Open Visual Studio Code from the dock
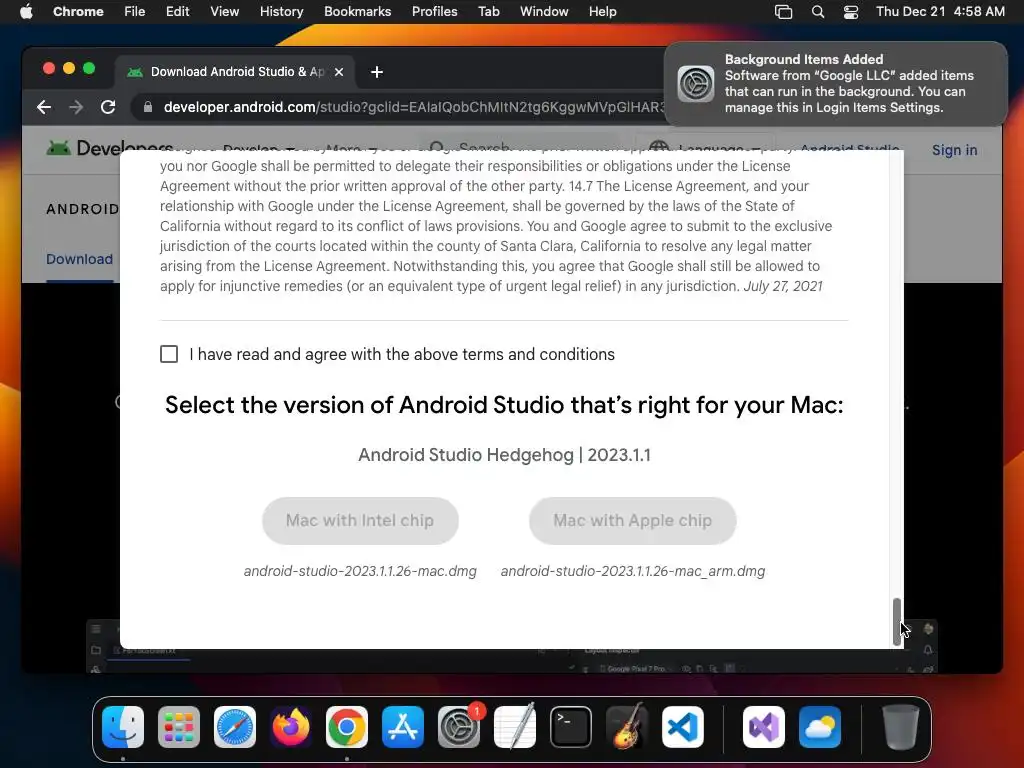The image size is (1024, 768). point(683,727)
